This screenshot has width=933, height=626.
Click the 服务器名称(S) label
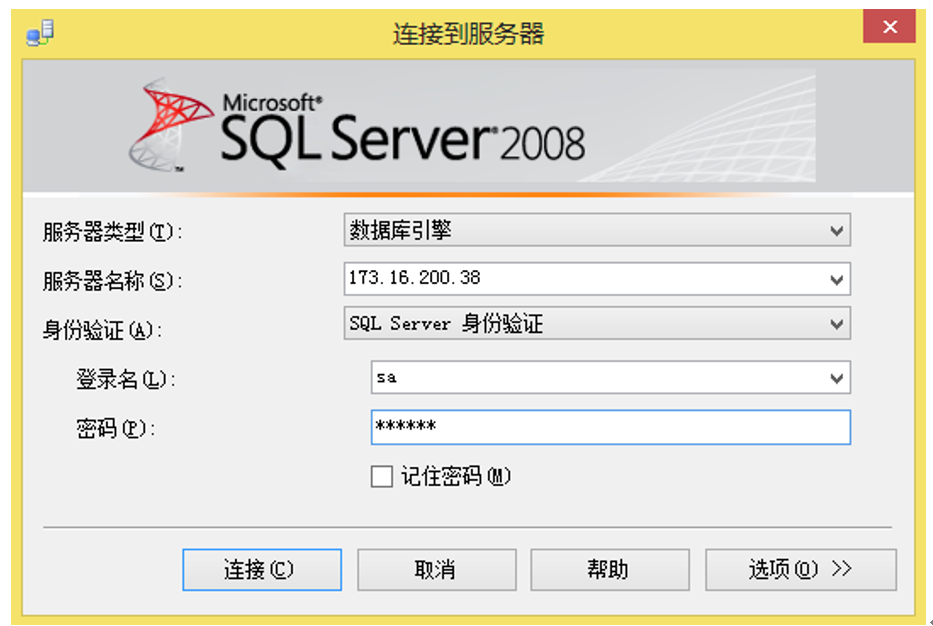(x=111, y=280)
